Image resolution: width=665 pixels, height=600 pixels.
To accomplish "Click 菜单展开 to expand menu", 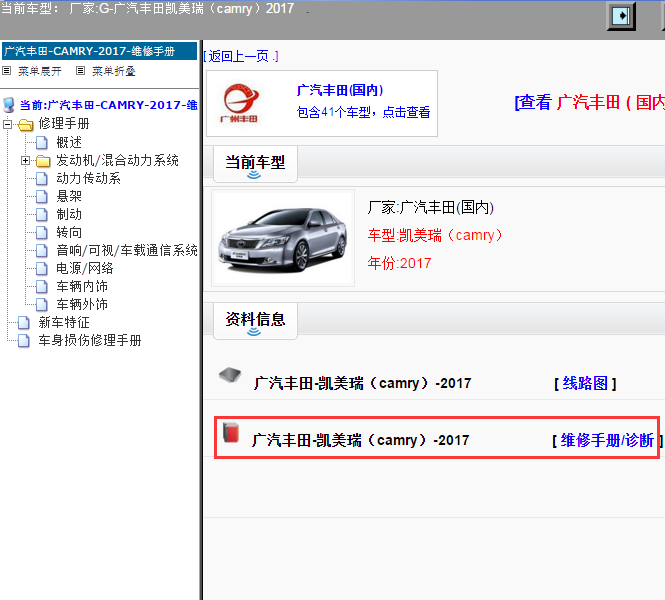I will 39,71.
